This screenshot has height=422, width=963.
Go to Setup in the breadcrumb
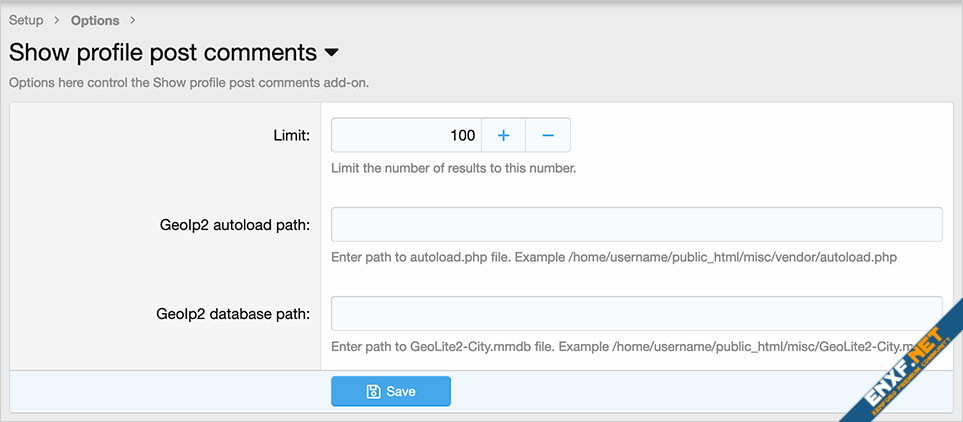26,20
